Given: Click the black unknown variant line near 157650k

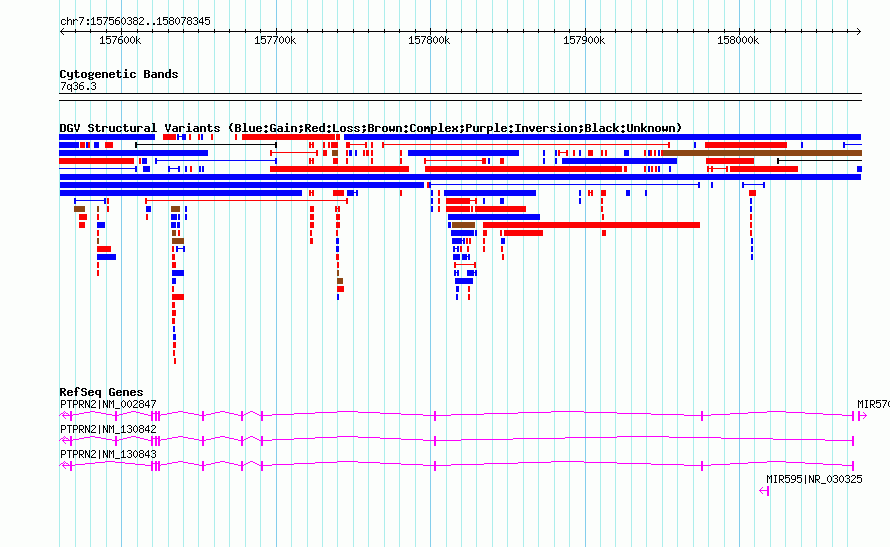Looking at the screenshot, I should pos(205,145).
